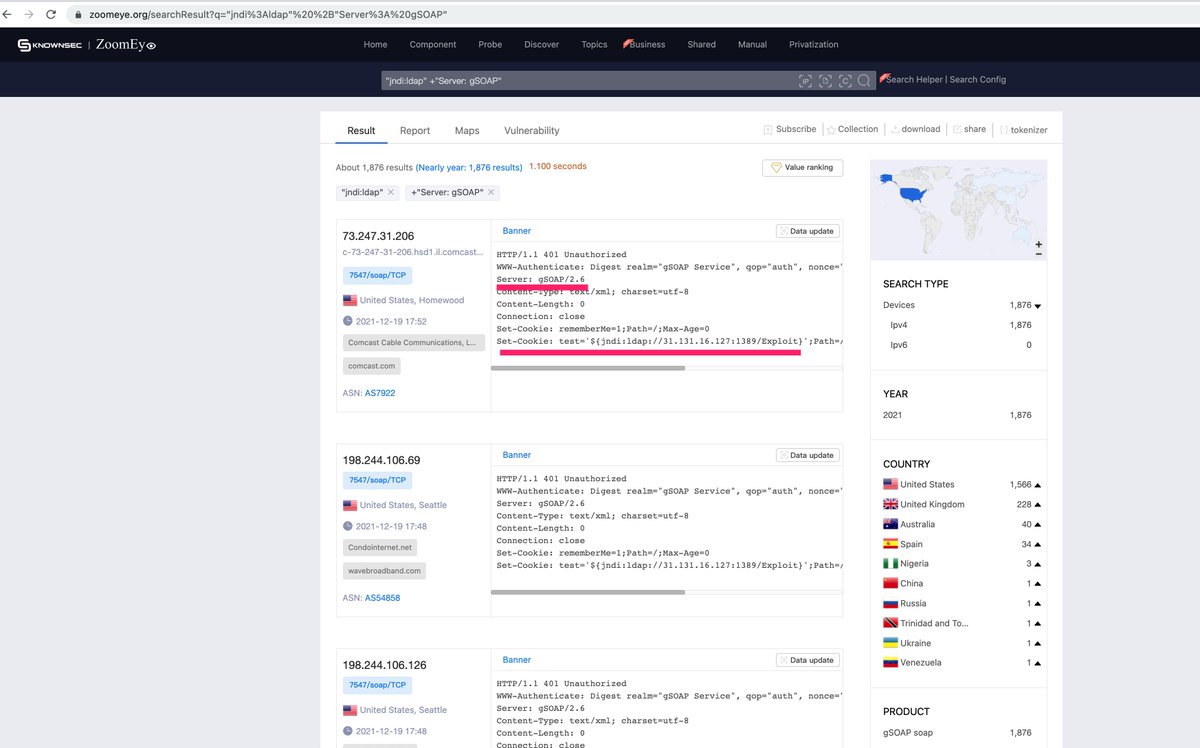Open the Search Config link
The width and height of the screenshot is (1200, 748).
coord(978,80)
